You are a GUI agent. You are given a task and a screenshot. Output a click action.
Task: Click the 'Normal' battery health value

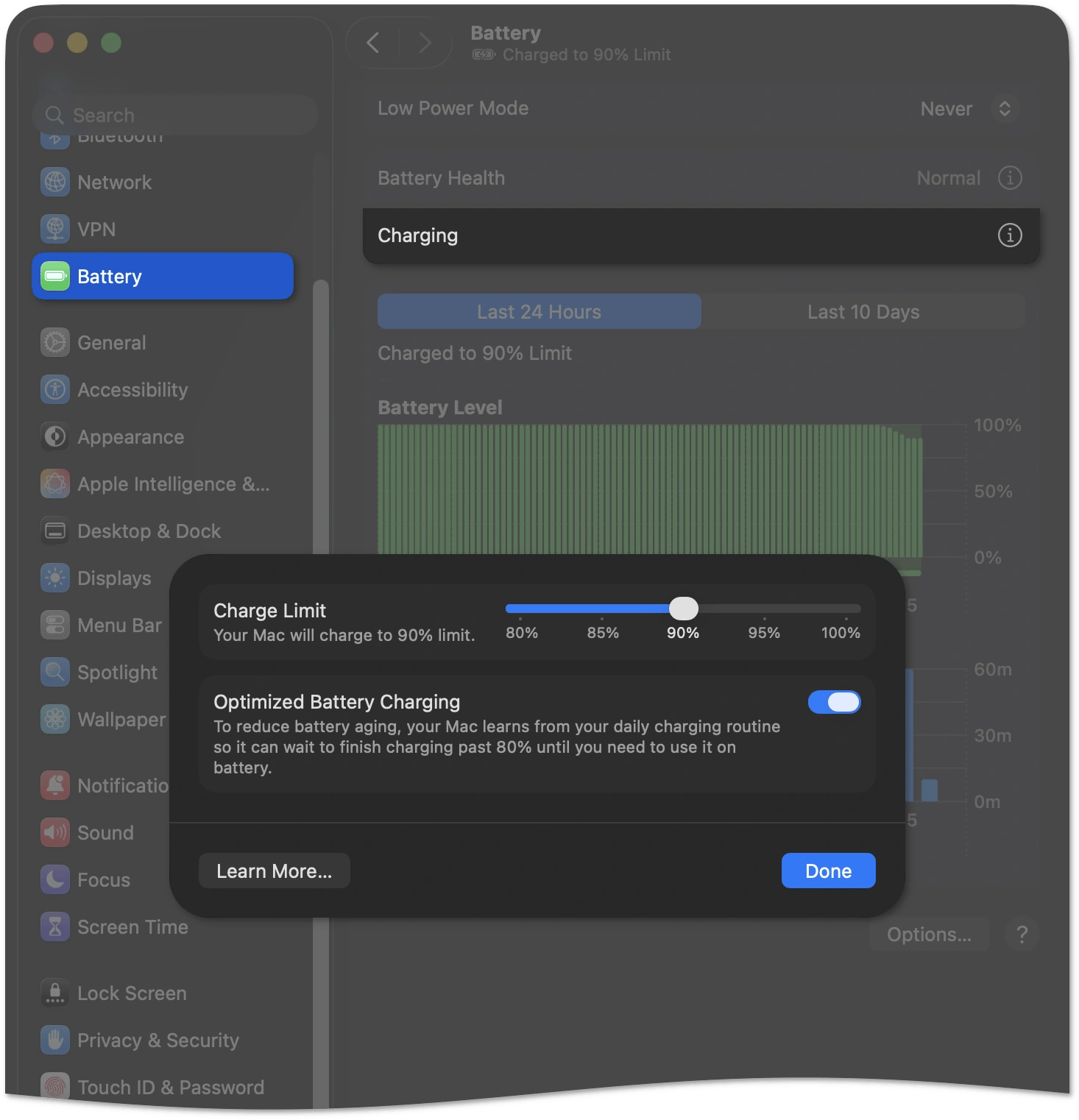click(949, 178)
